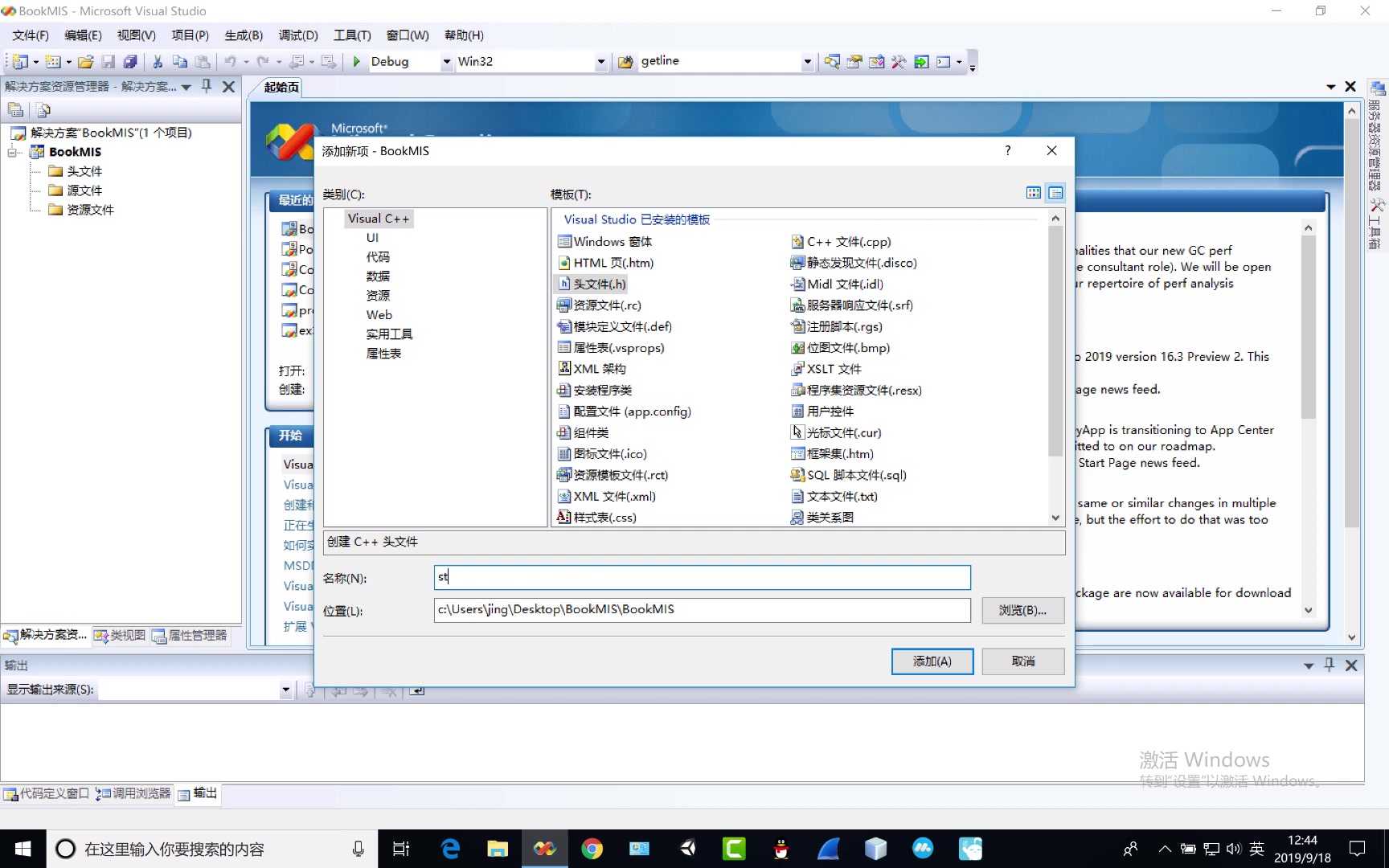The image size is (1389, 868).
Task: Select the 光标文件(.cur) template
Action: (837, 432)
